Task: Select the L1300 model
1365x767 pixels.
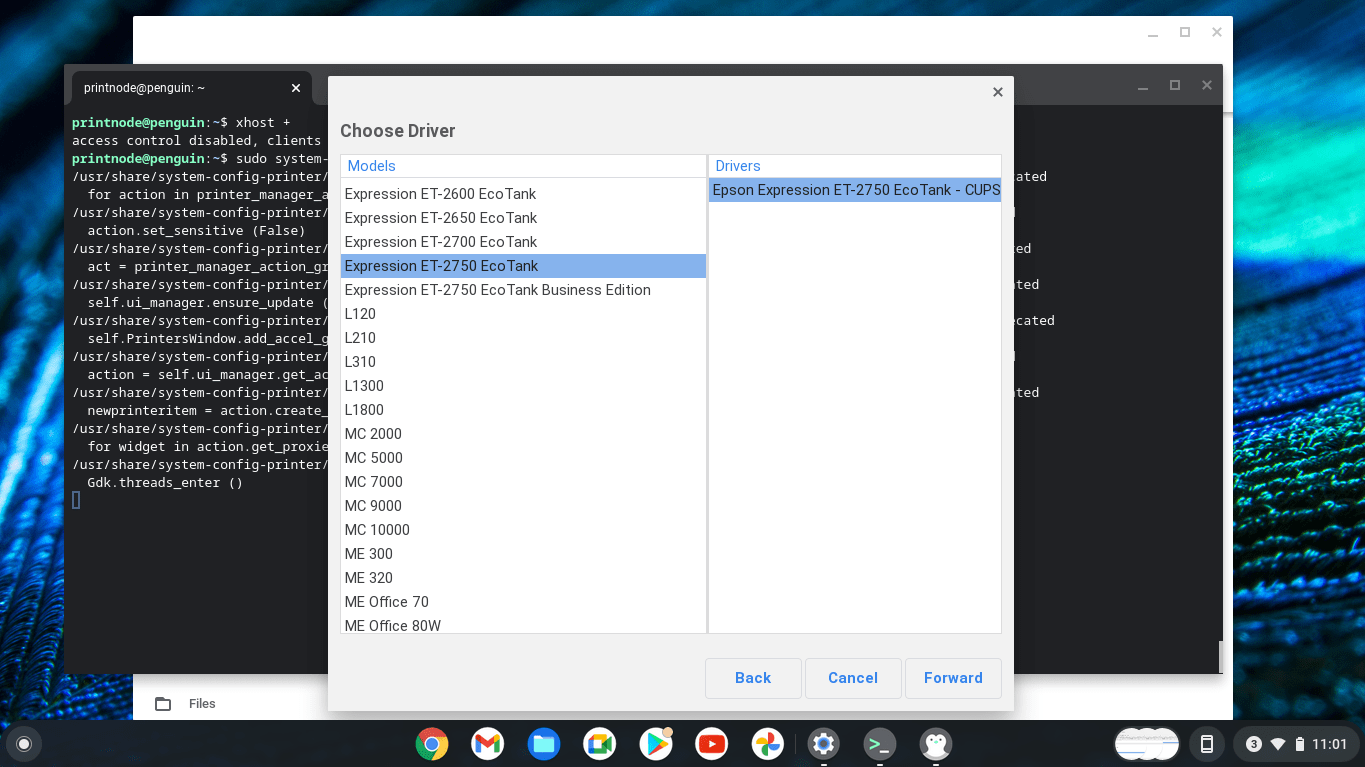Action: coord(524,386)
